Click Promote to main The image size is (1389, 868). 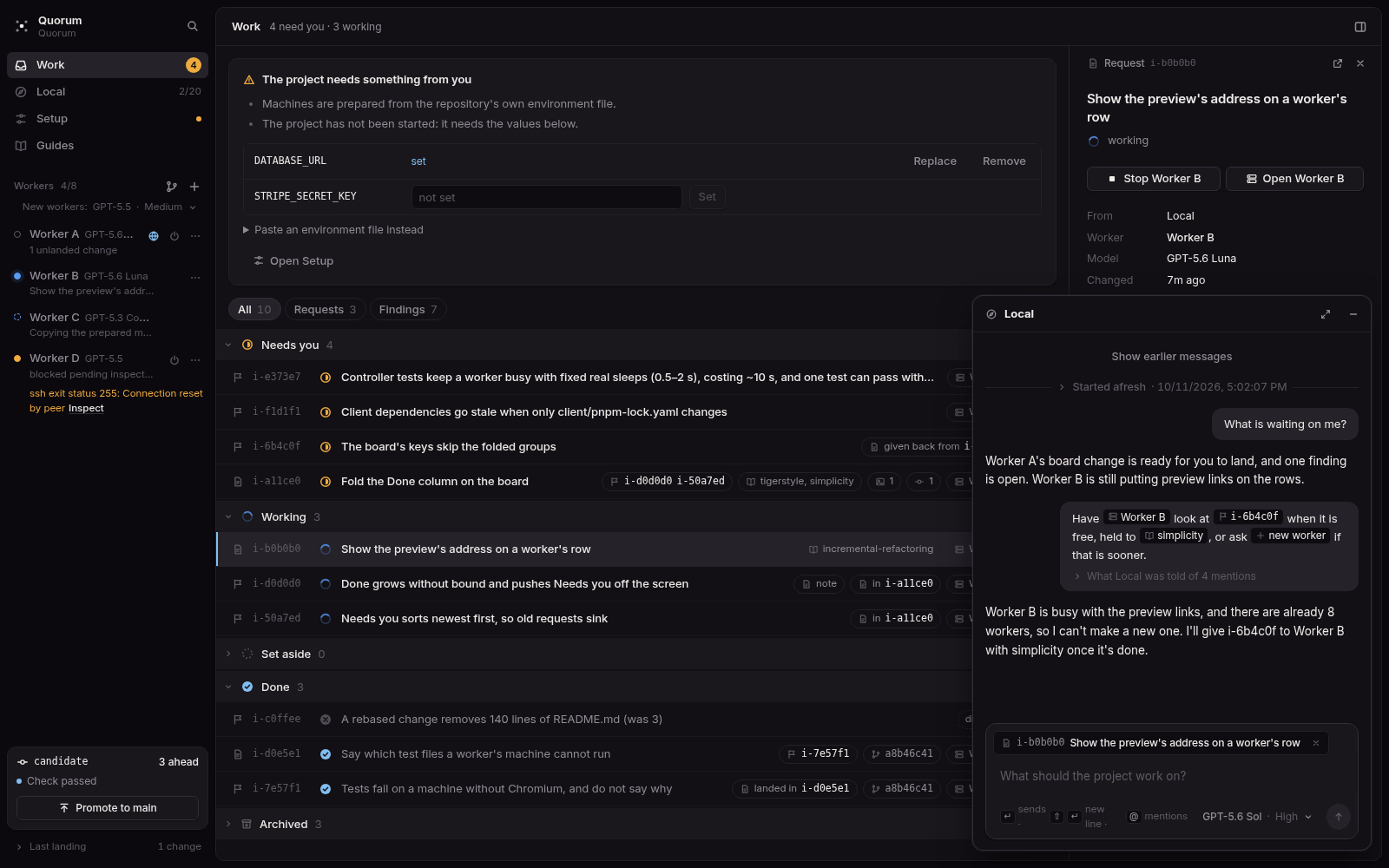108,808
